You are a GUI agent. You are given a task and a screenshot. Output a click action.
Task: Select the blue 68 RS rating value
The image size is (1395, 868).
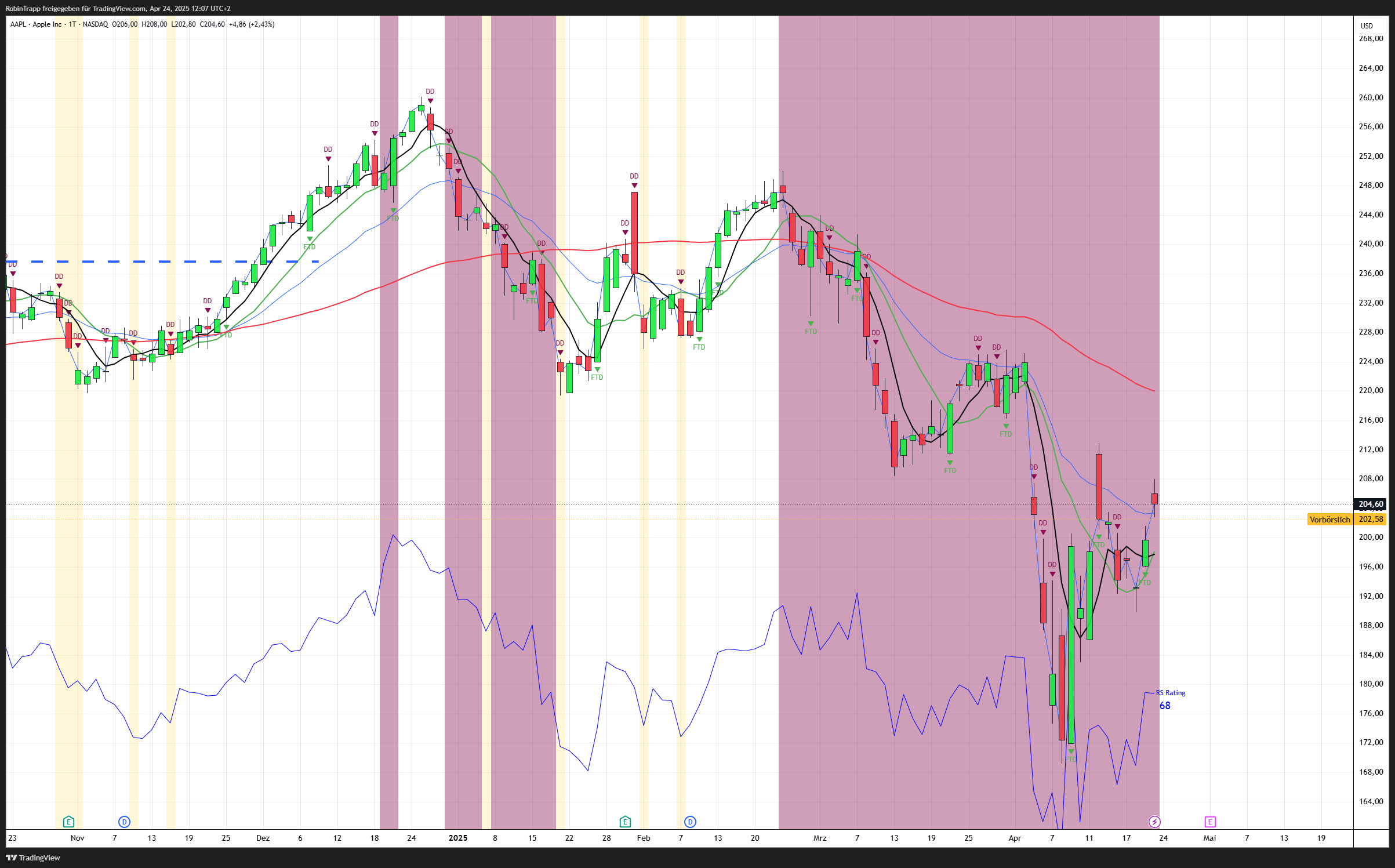[1165, 706]
